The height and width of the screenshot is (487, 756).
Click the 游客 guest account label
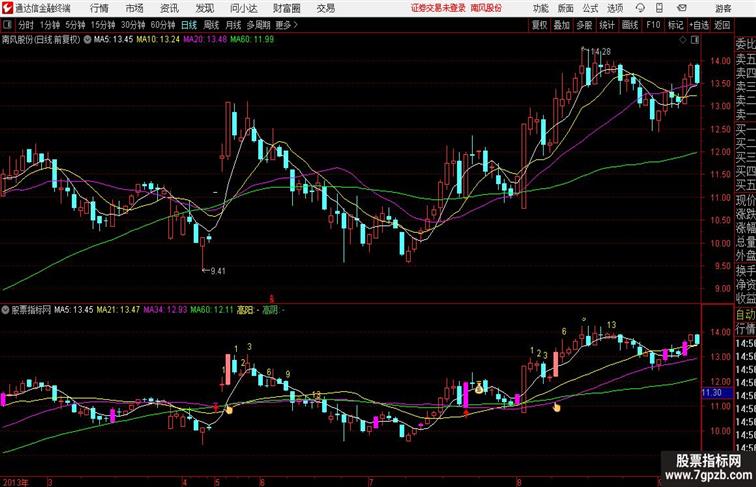click(723, 8)
